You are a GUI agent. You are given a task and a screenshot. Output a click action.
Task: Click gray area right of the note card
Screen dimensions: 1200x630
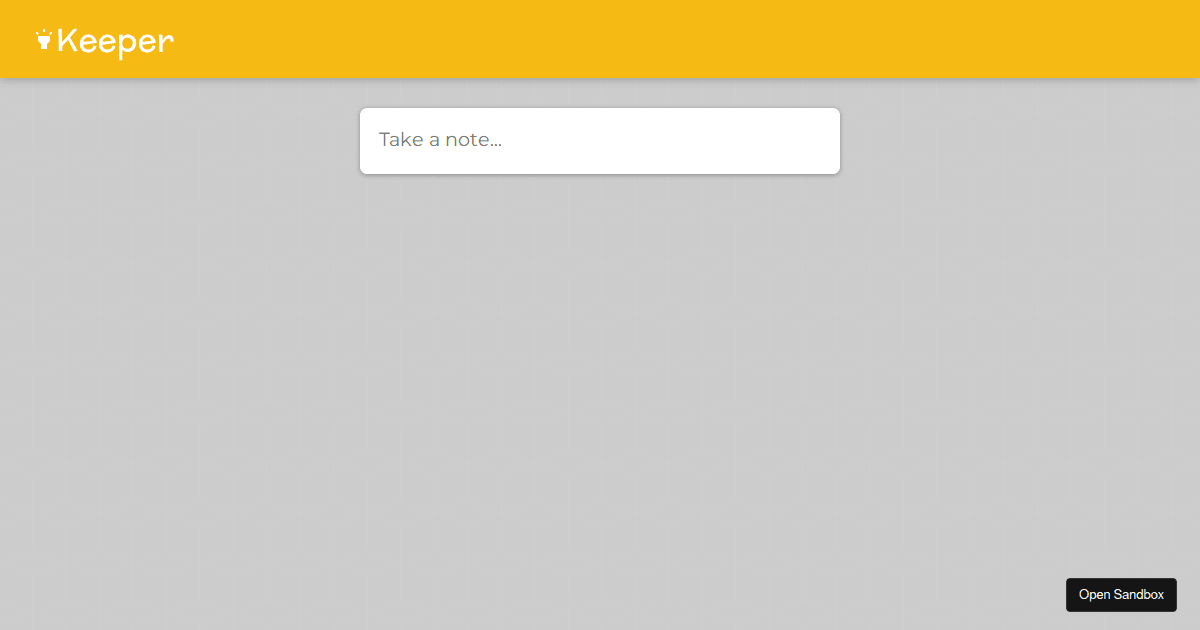[x=1020, y=141]
